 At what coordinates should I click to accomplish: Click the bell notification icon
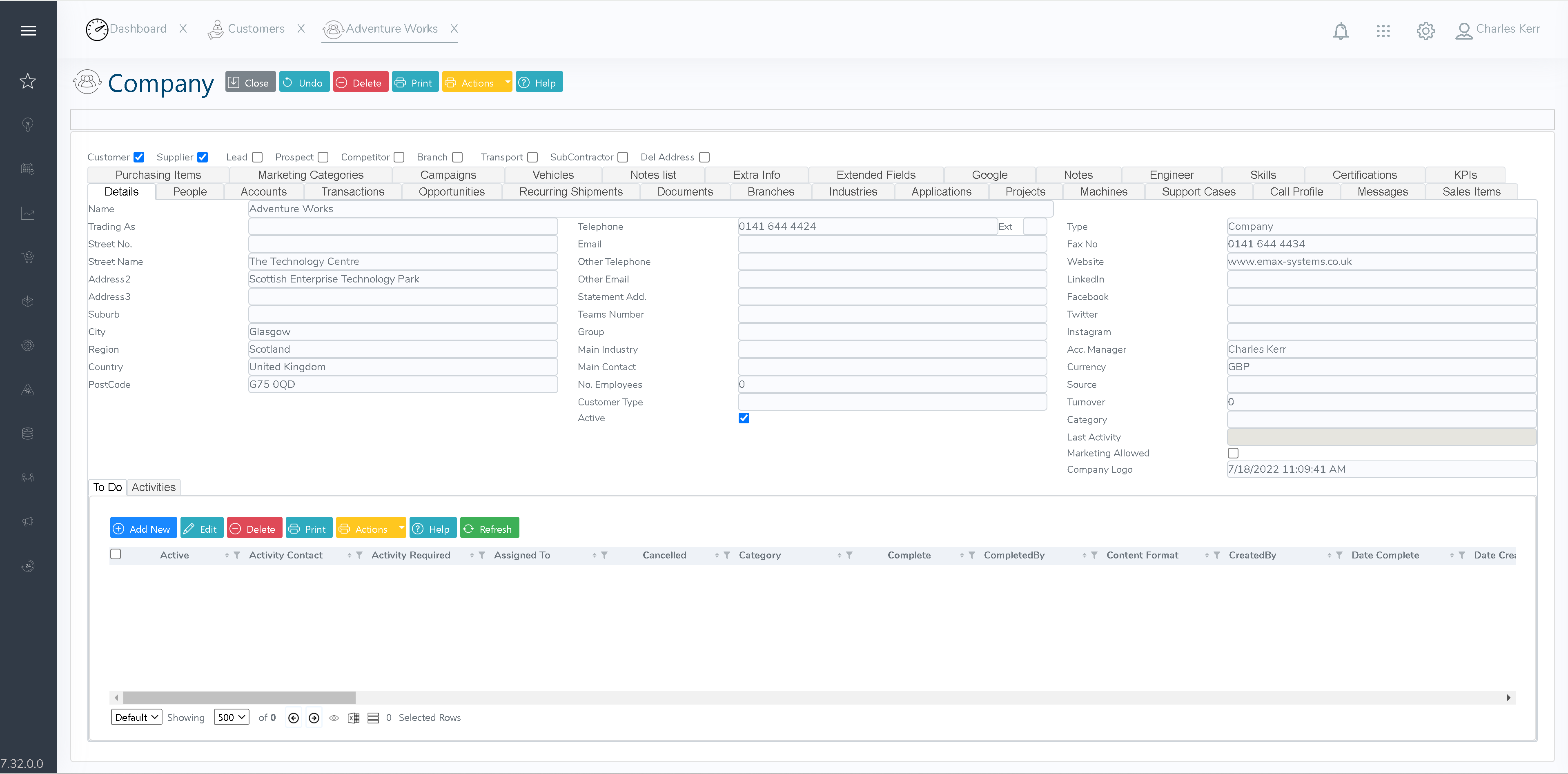[x=1341, y=29]
